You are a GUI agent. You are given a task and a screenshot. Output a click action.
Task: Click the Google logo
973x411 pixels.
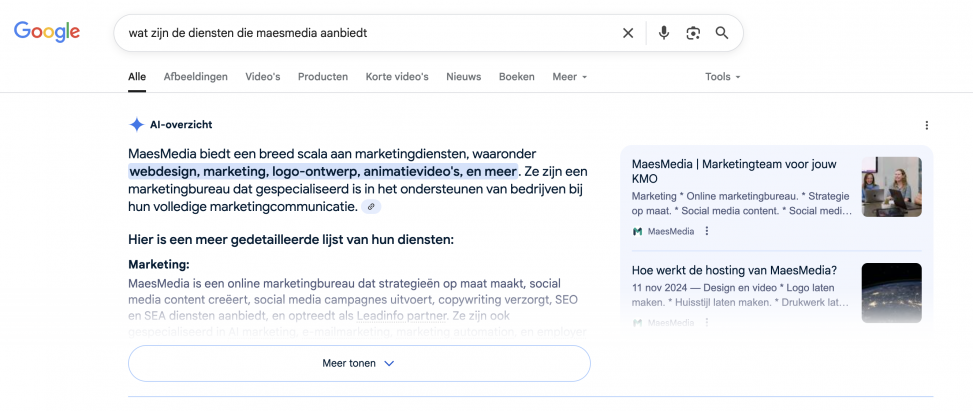pos(47,32)
